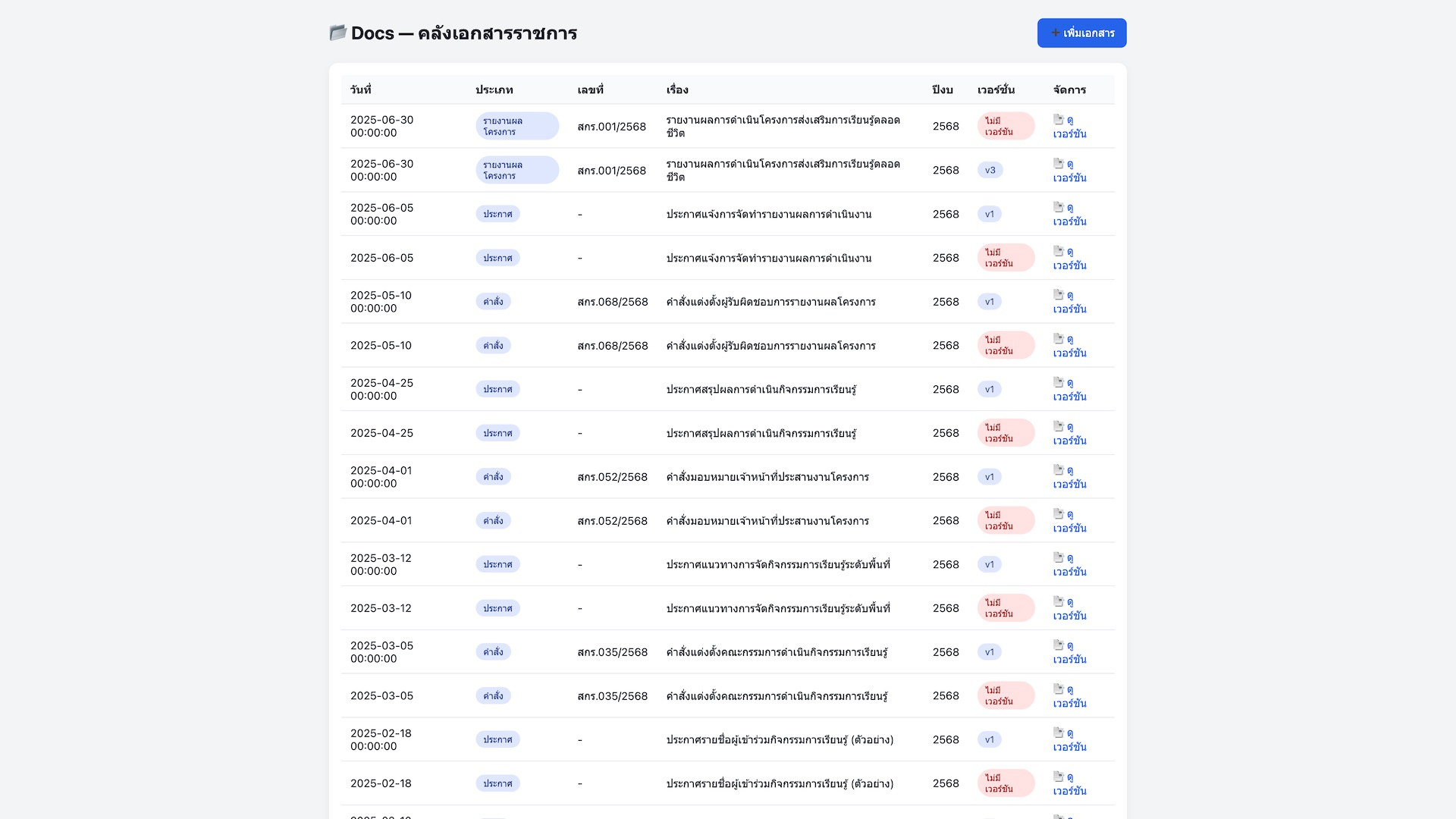Click document icon in สกร.052/2568 ไม่มีเวอร์ชัน row
Screen dimensions: 1456x819
tap(1059, 513)
